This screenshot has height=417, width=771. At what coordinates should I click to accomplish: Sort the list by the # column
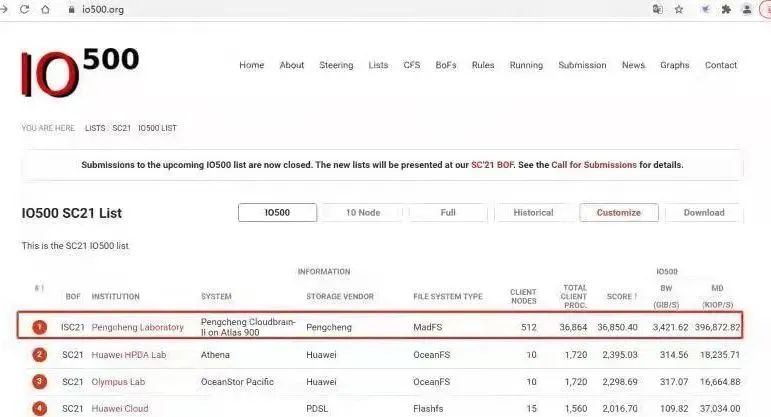39,288
